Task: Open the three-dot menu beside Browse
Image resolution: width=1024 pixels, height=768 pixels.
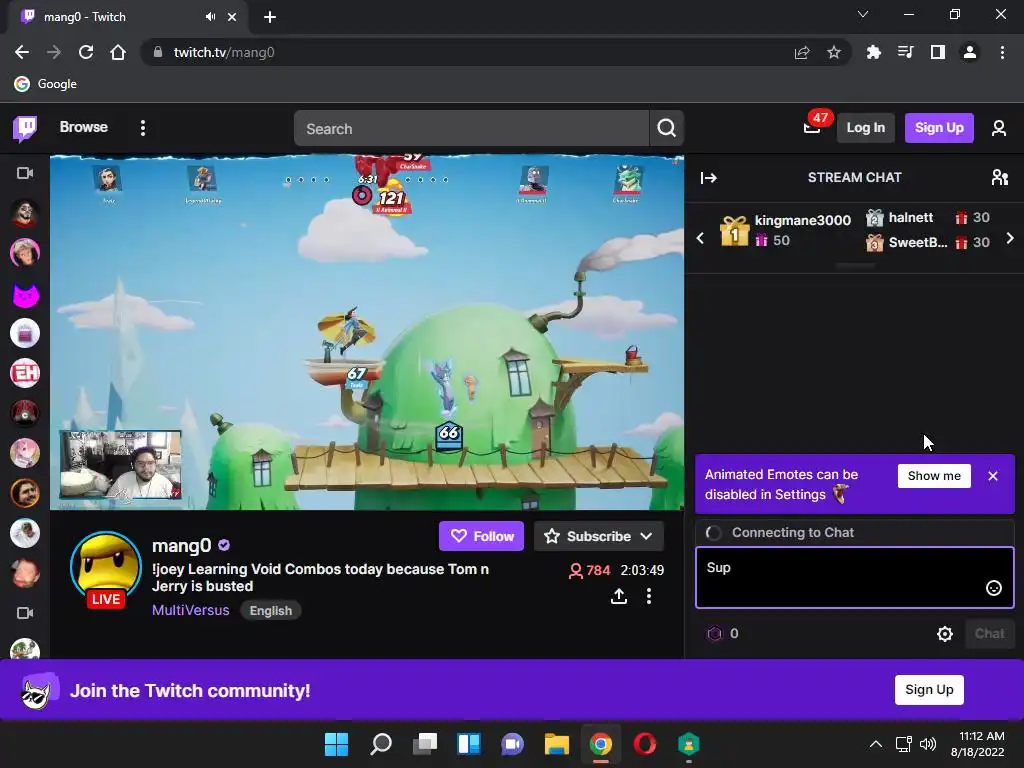Action: pyautogui.click(x=142, y=128)
